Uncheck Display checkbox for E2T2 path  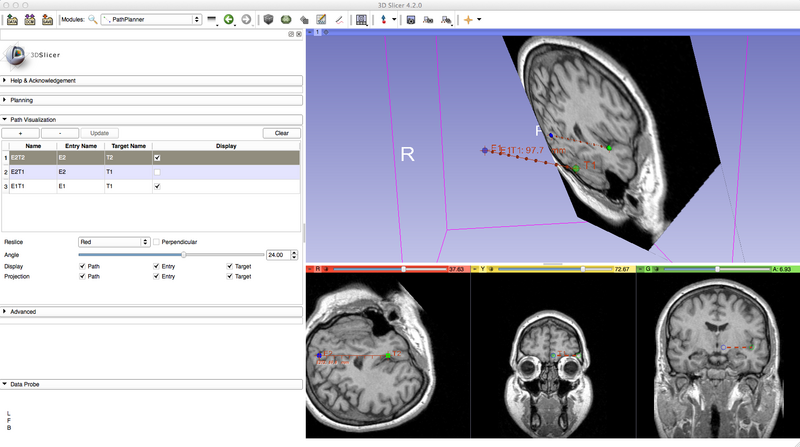[156, 158]
